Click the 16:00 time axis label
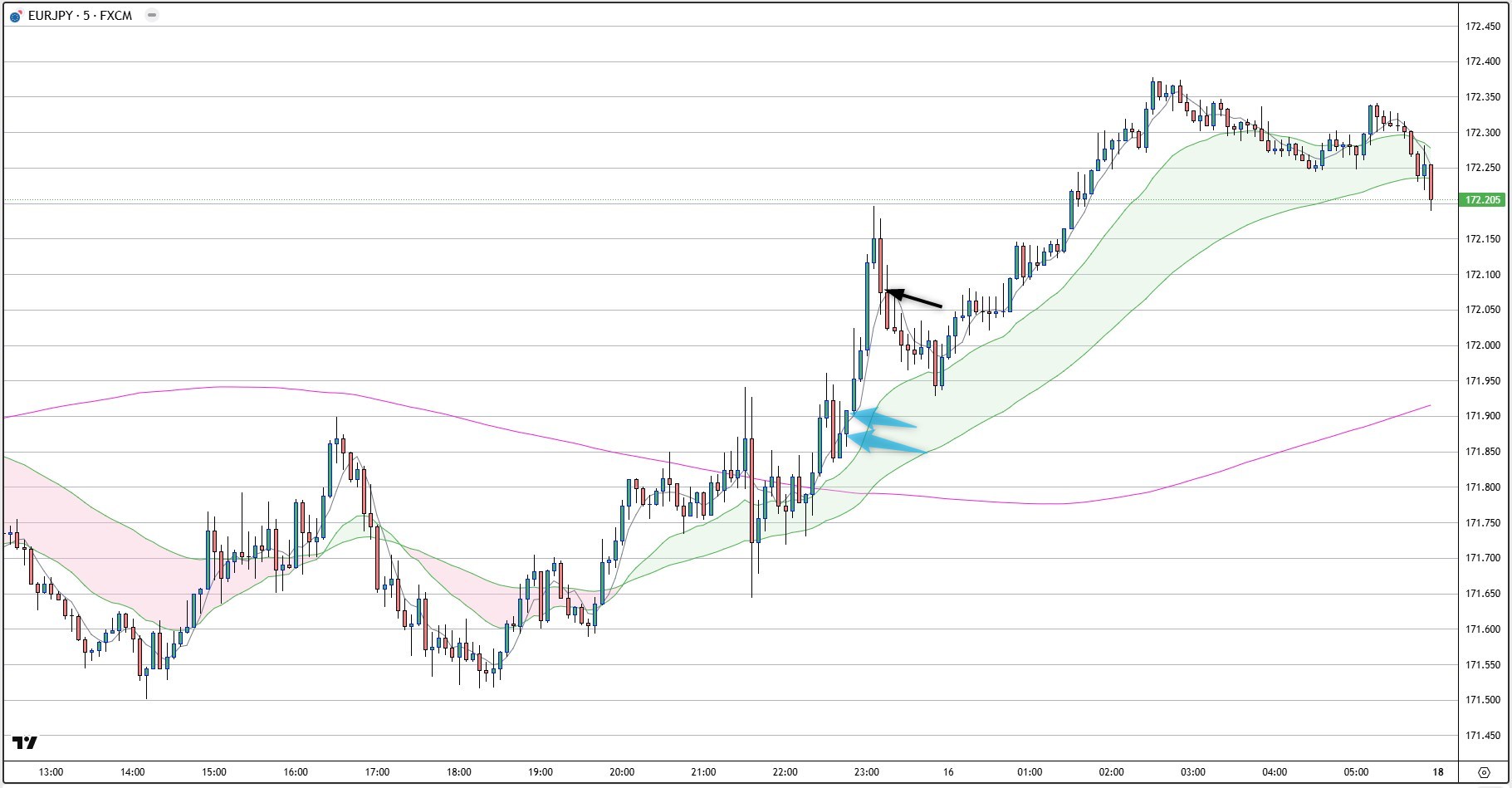The height and width of the screenshot is (788, 1512). (x=296, y=772)
